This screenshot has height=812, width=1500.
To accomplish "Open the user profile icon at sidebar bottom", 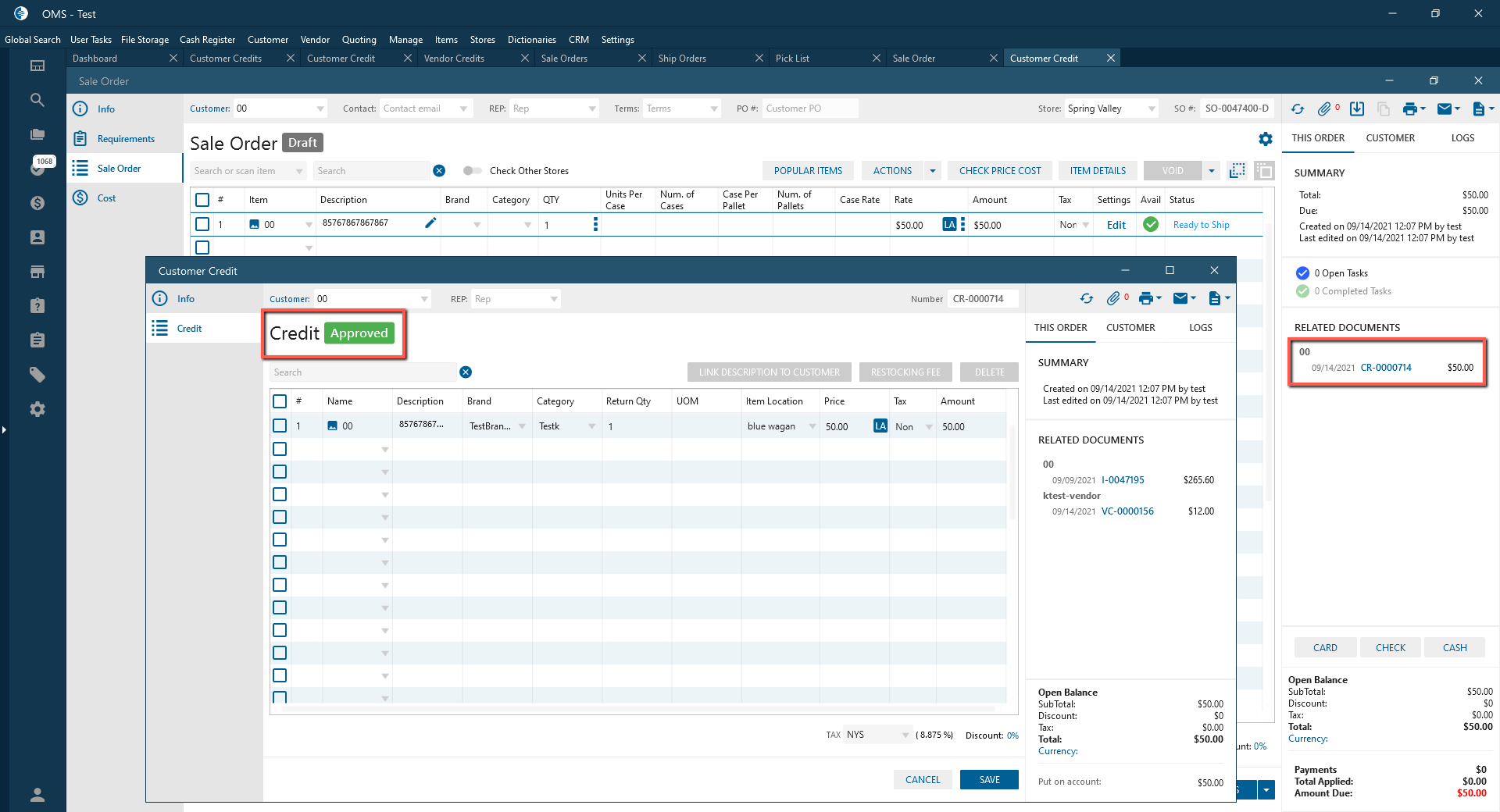I will 37,795.
